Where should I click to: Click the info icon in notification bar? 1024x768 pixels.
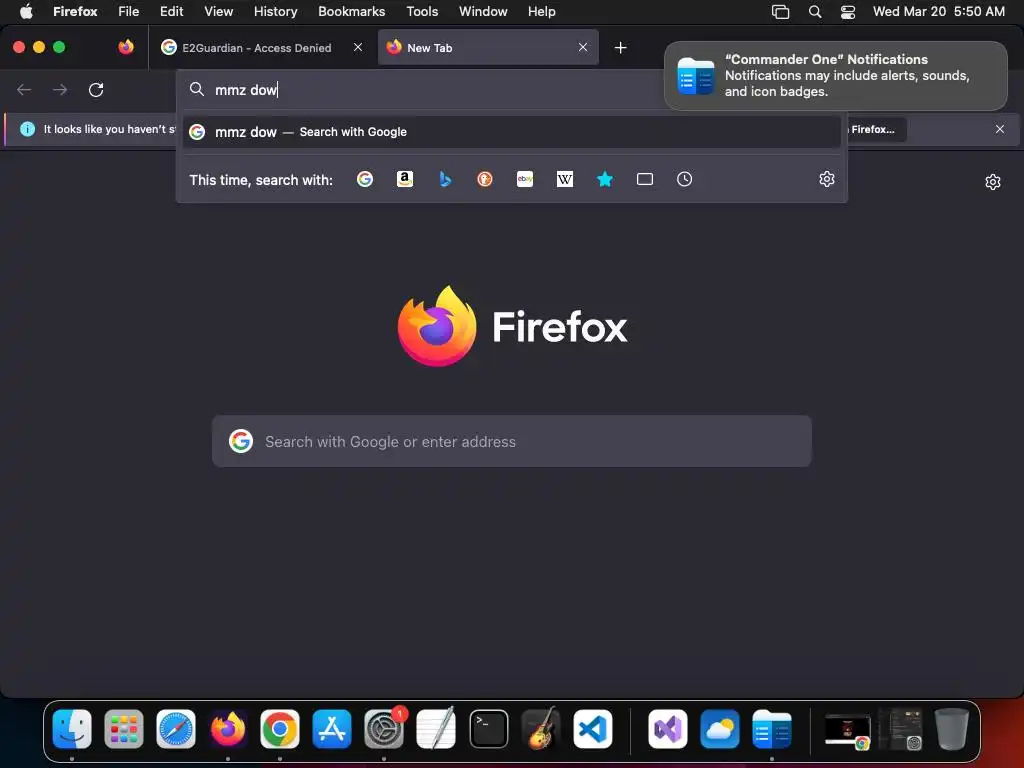[x=27, y=129]
